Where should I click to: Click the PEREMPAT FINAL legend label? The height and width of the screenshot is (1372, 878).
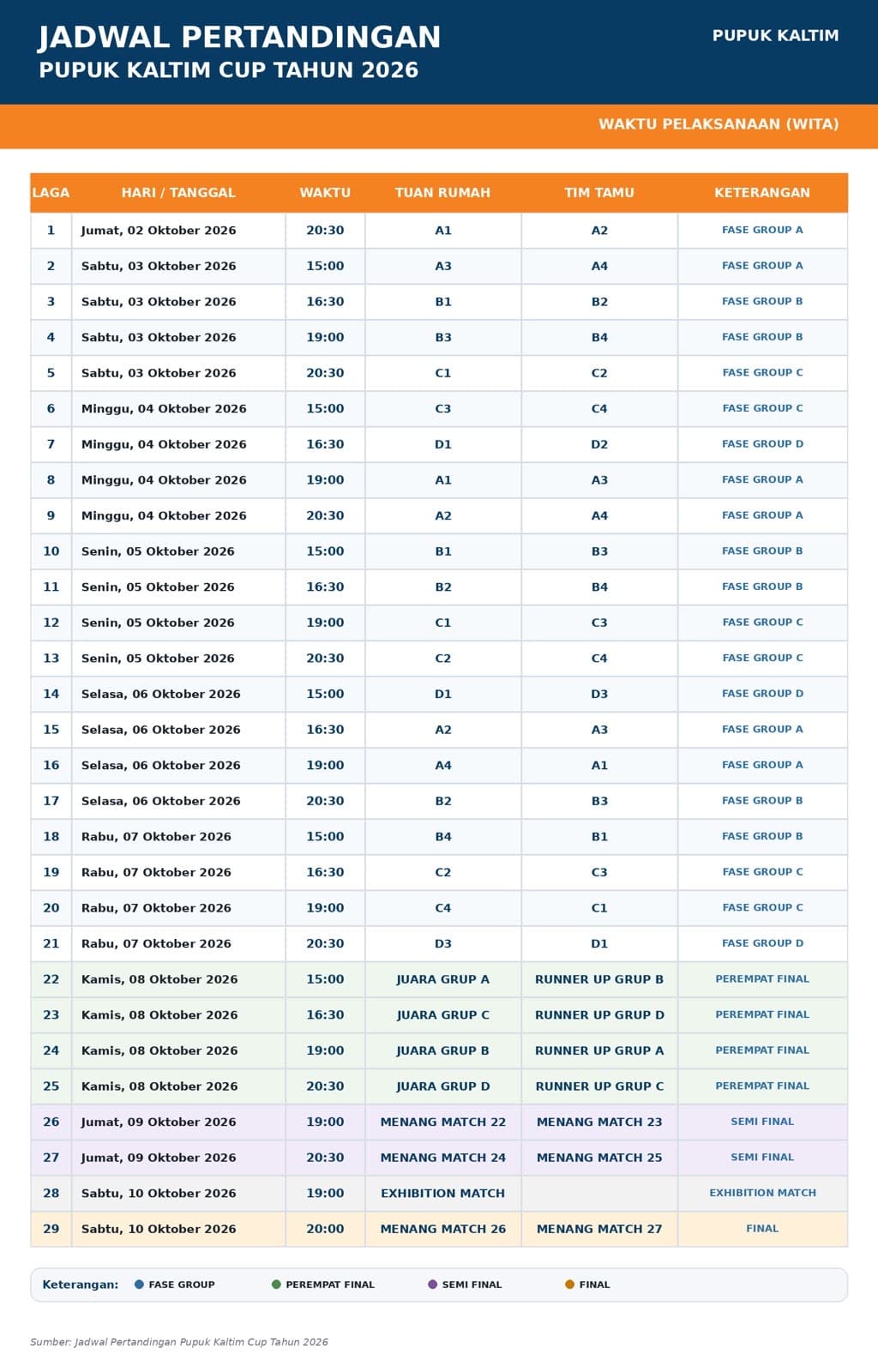(x=330, y=1285)
